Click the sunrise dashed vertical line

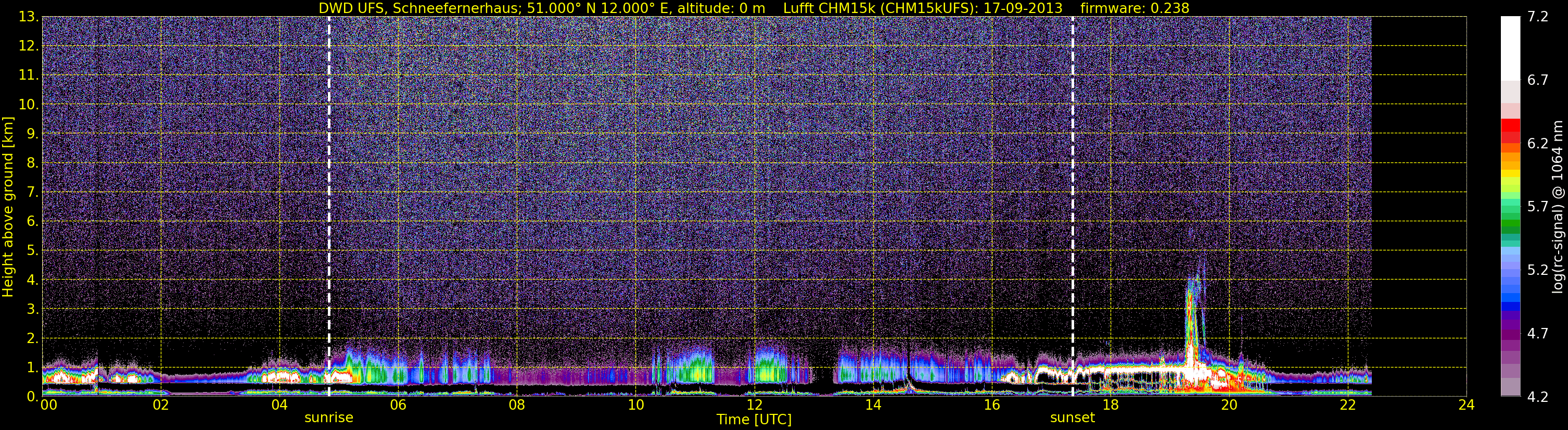tap(329, 207)
